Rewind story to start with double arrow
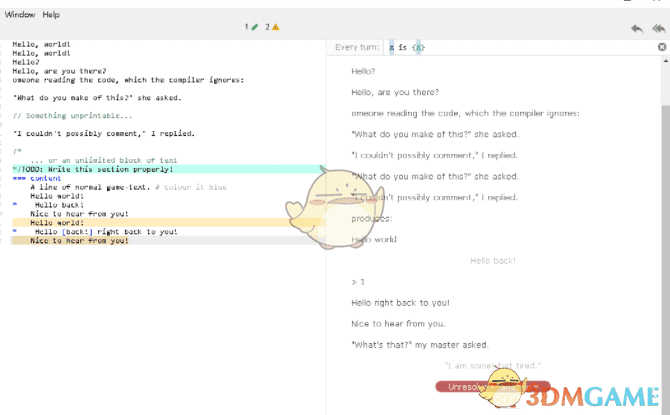This screenshot has height=415, width=670. tap(658, 29)
